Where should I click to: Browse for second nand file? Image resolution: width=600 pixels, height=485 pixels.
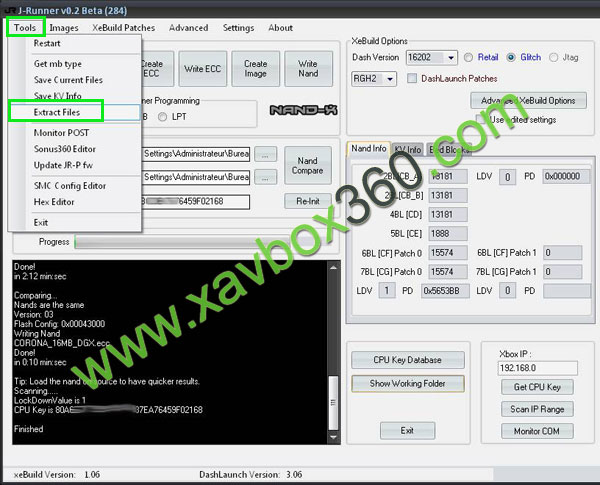(x=265, y=178)
